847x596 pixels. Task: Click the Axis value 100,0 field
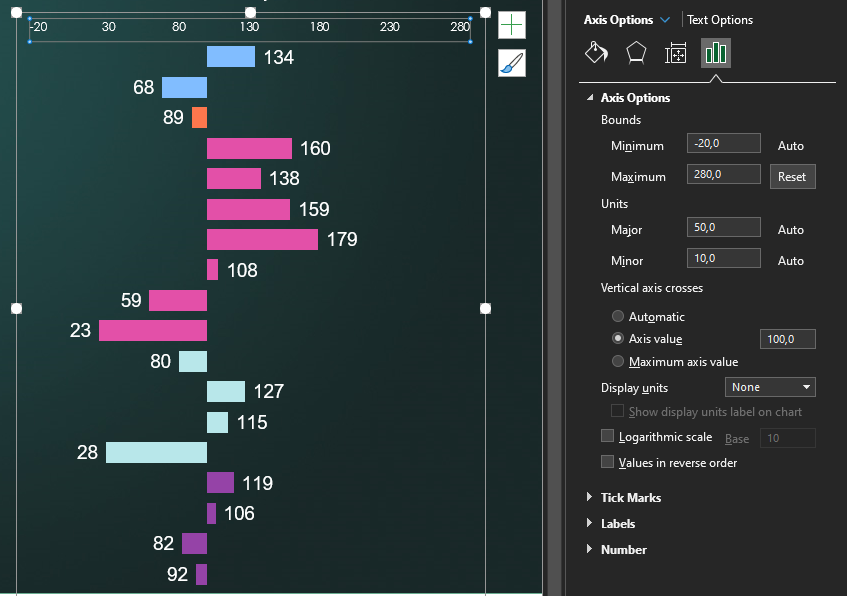coord(788,339)
